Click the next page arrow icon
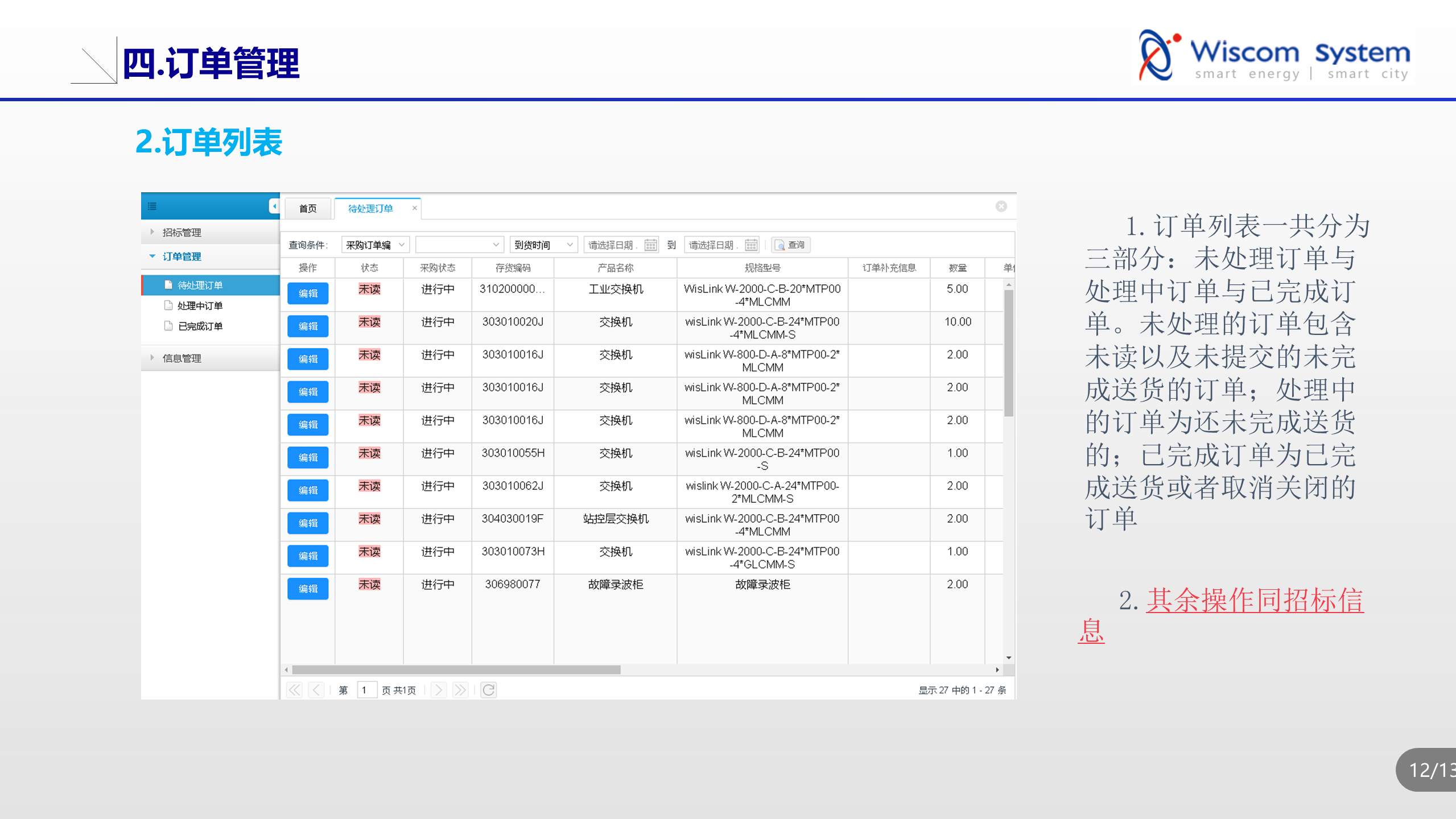Screen dimensions: 1456x819 [x=438, y=690]
